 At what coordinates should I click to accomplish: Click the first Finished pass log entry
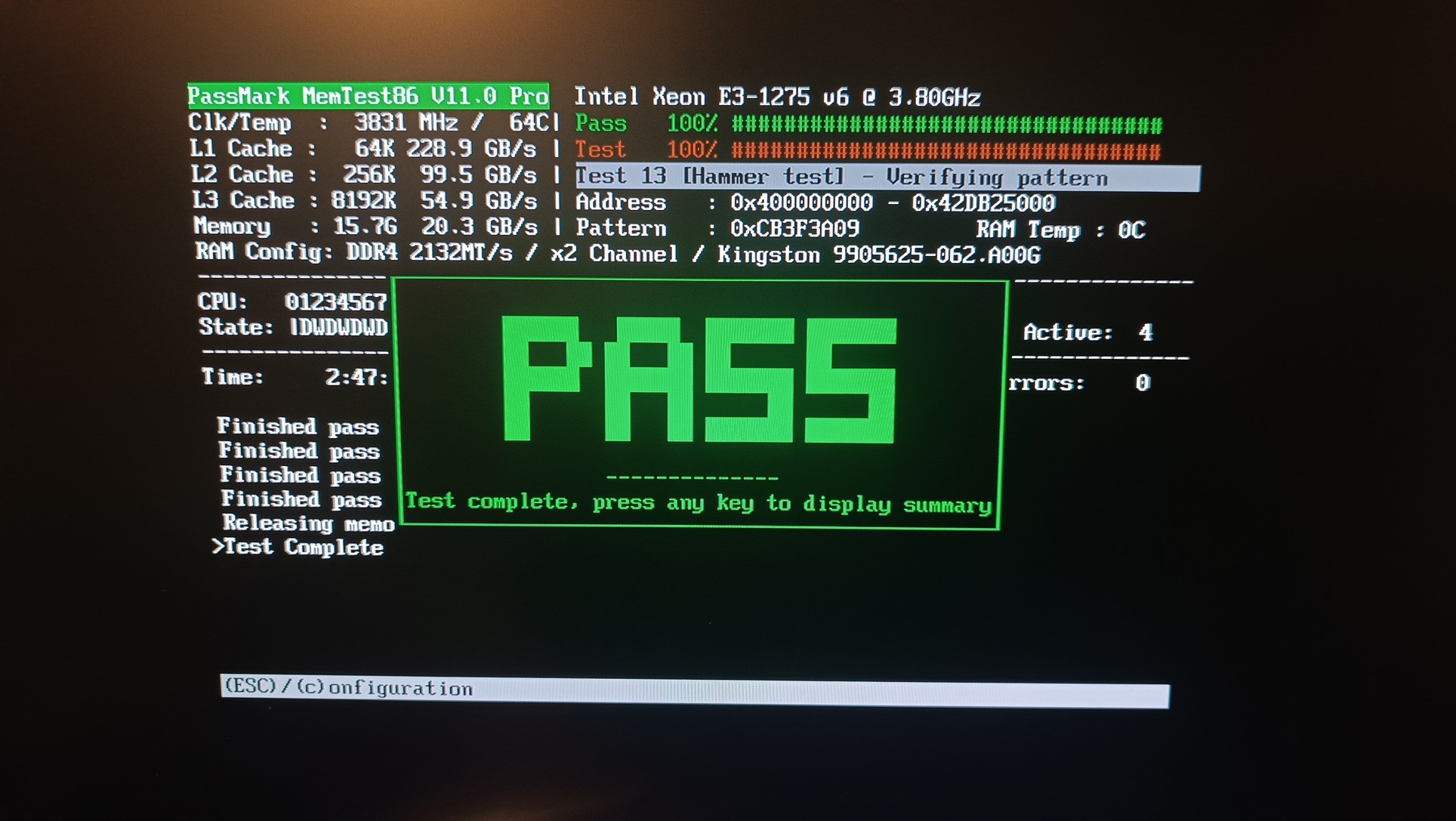298,427
